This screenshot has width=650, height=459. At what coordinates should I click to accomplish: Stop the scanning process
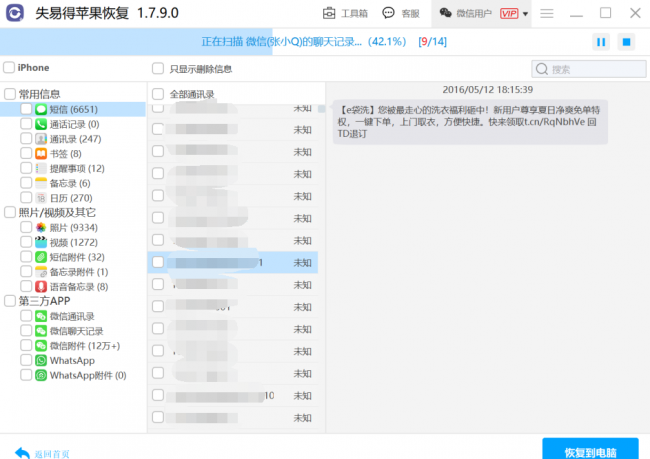(626, 42)
